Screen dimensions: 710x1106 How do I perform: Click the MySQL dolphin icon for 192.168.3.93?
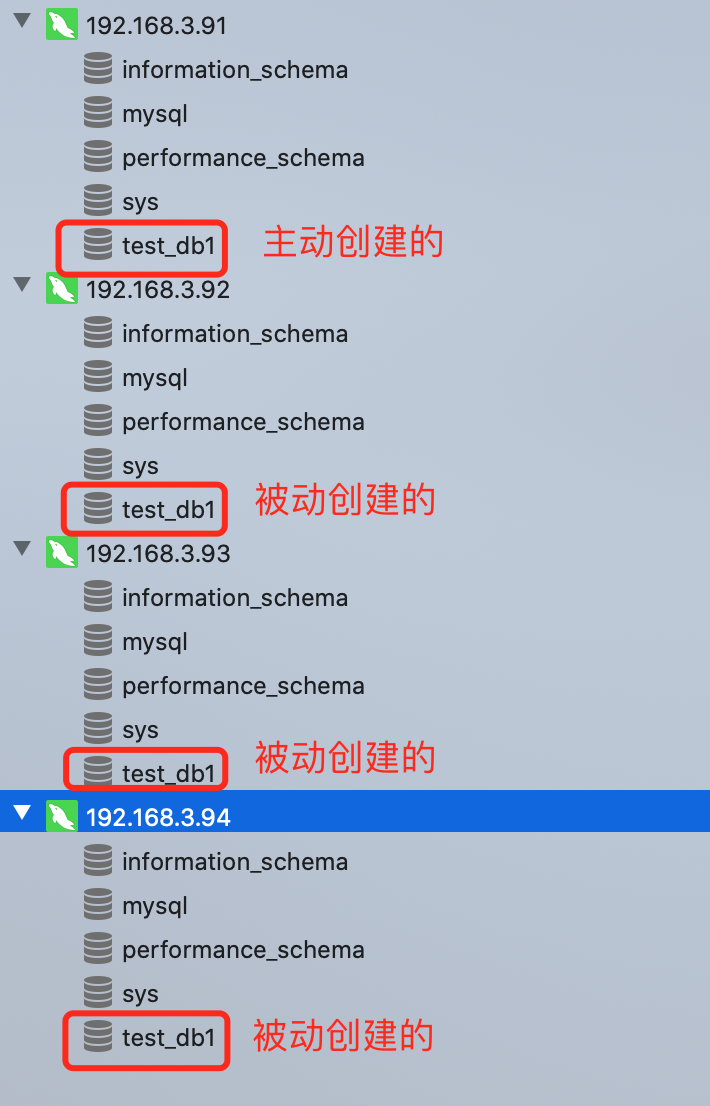point(62,552)
